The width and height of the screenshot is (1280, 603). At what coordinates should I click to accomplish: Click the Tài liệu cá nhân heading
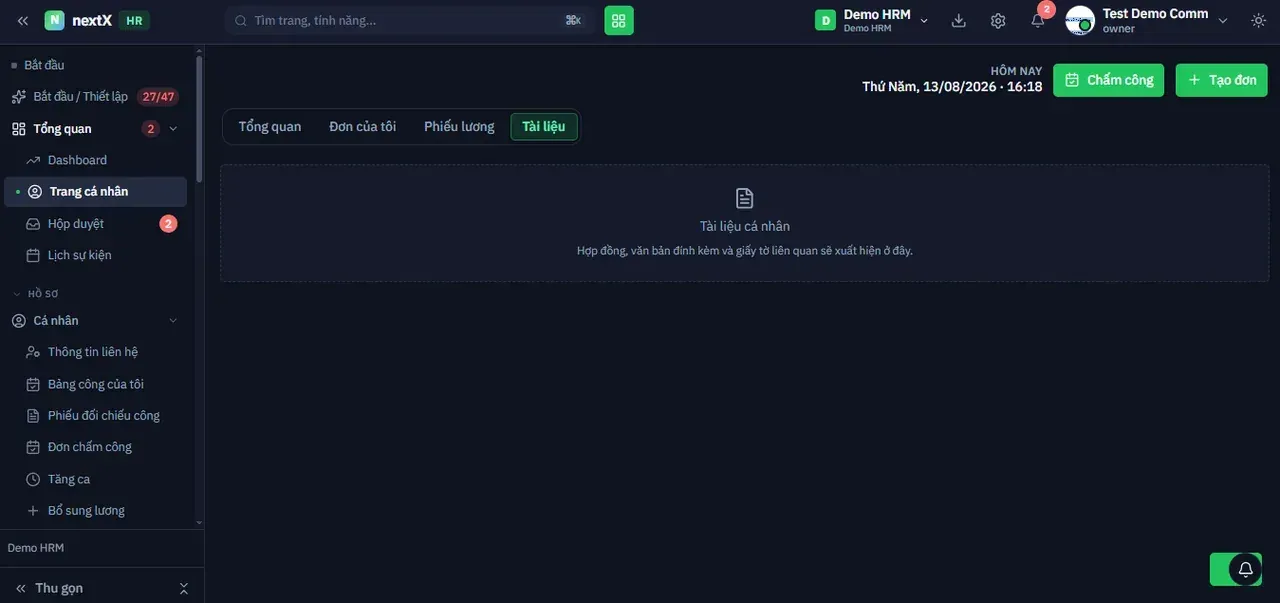[x=745, y=226]
